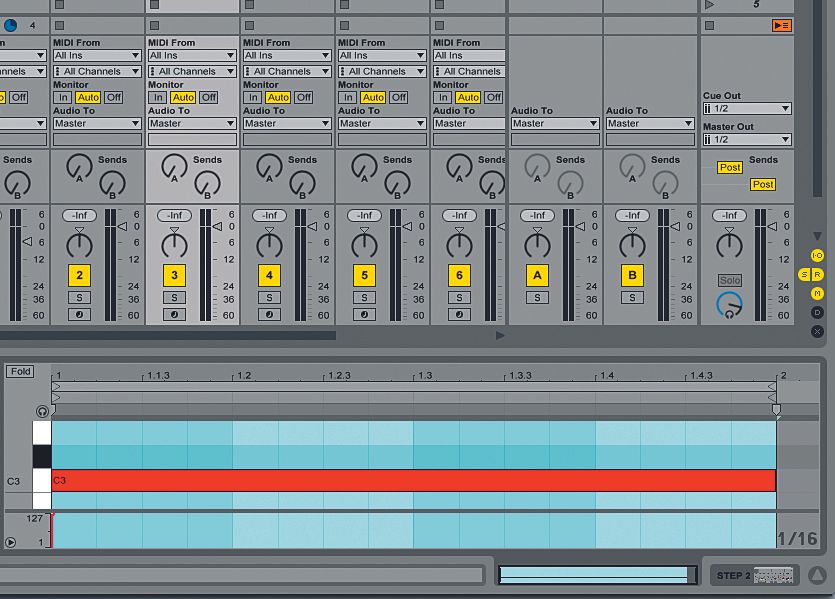Launch the orange clip in the Master track
This screenshot has height=599, width=835.
tap(780, 24)
